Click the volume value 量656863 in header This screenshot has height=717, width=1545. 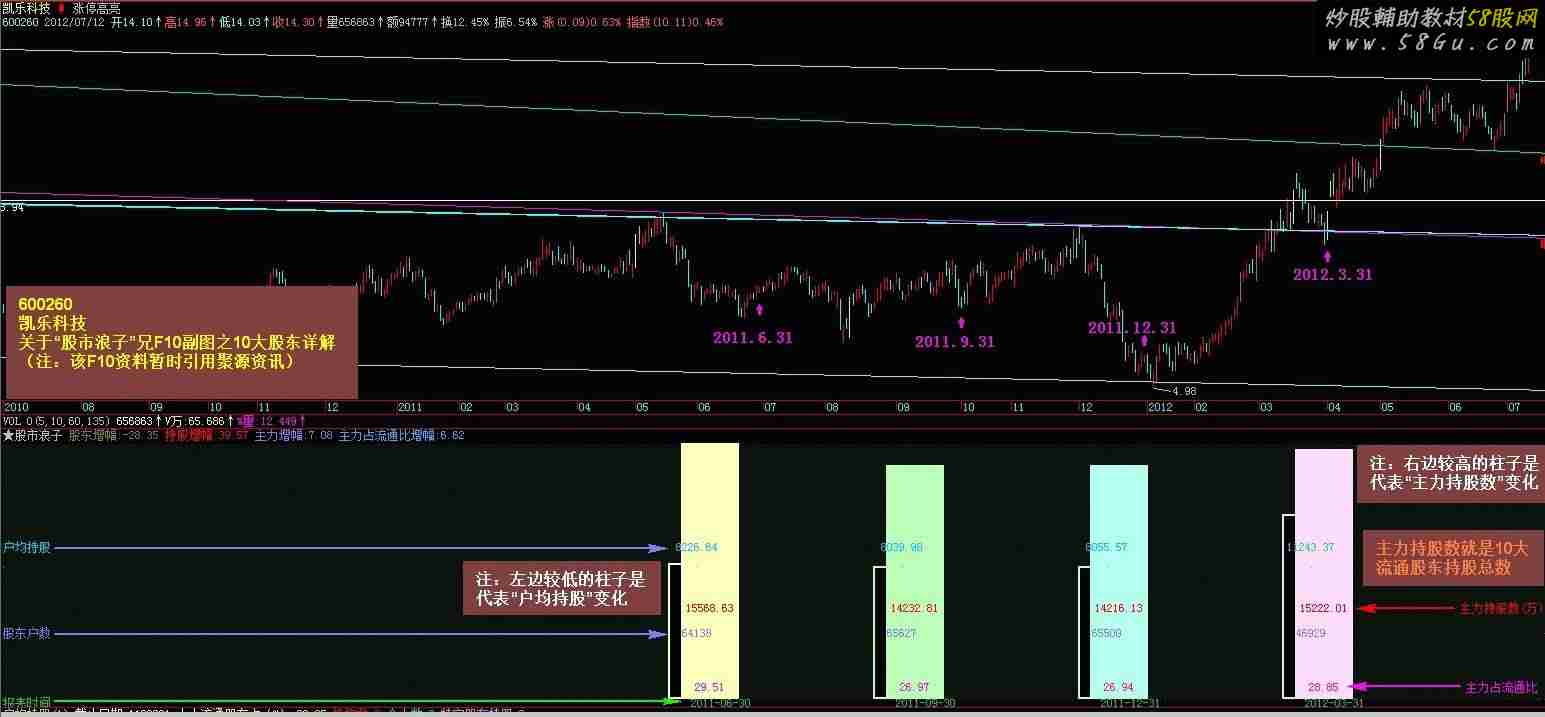(353, 20)
